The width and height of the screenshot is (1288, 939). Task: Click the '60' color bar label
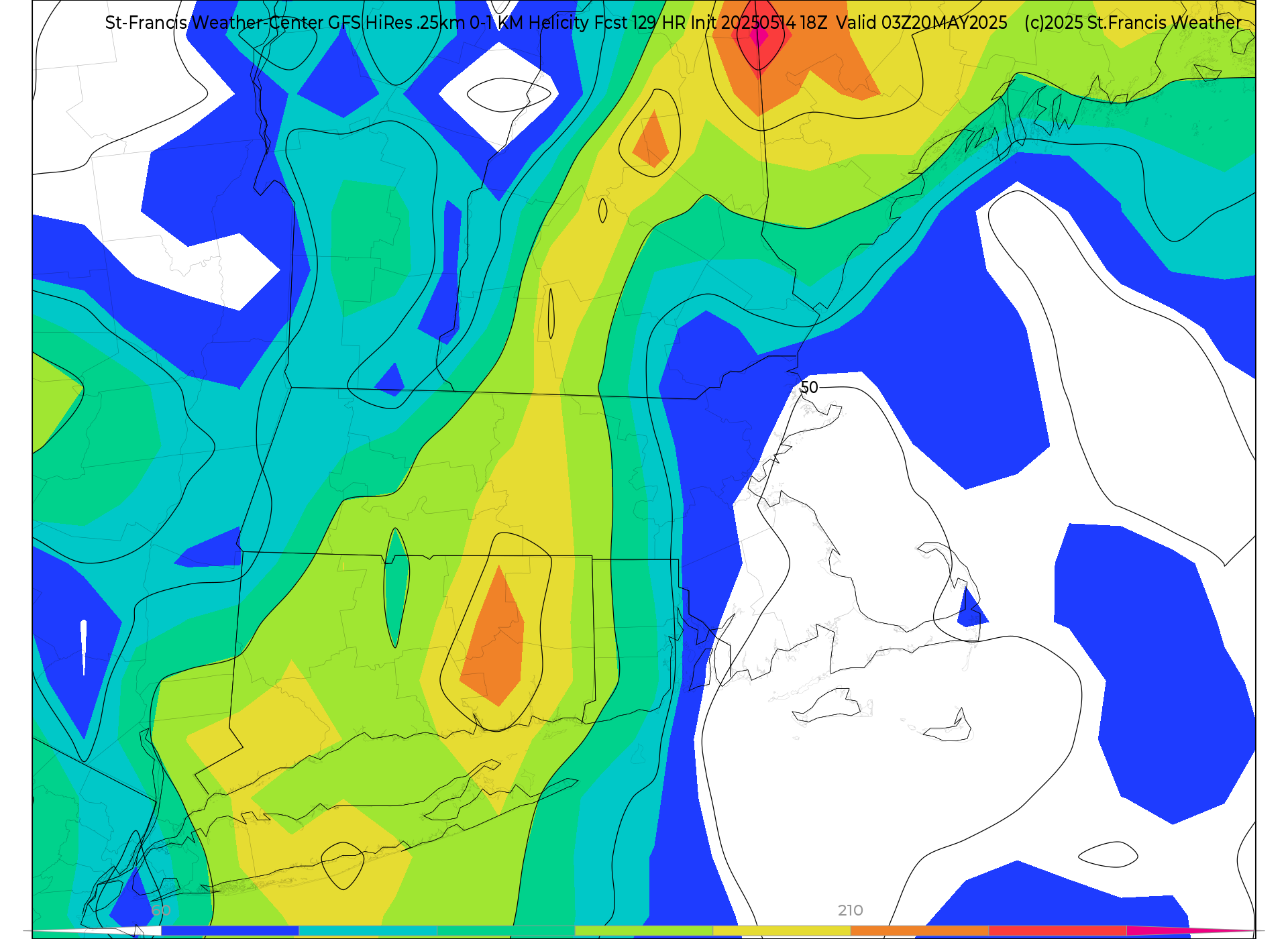click(x=161, y=910)
